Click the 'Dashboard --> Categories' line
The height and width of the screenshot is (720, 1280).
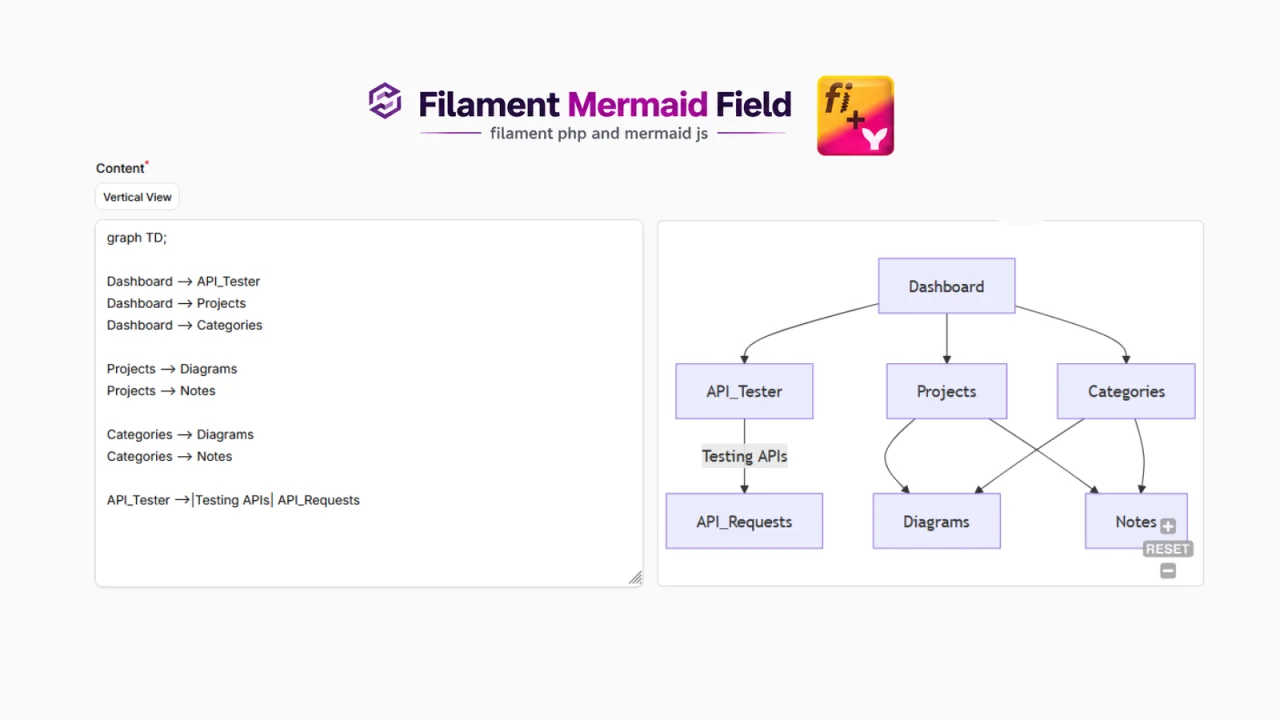coord(184,325)
